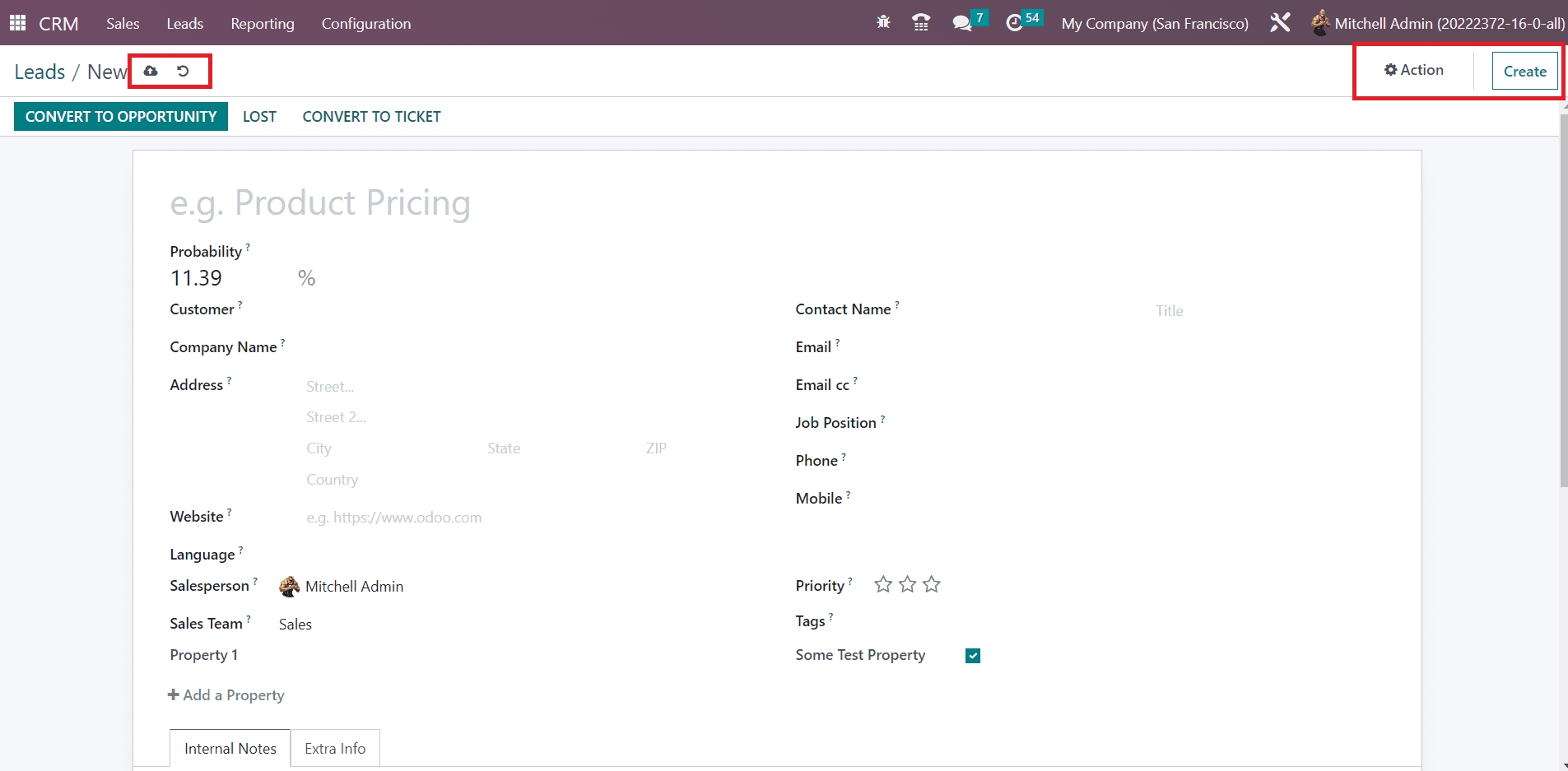
Task: Switch to the Extra Info tab
Action: click(335, 749)
